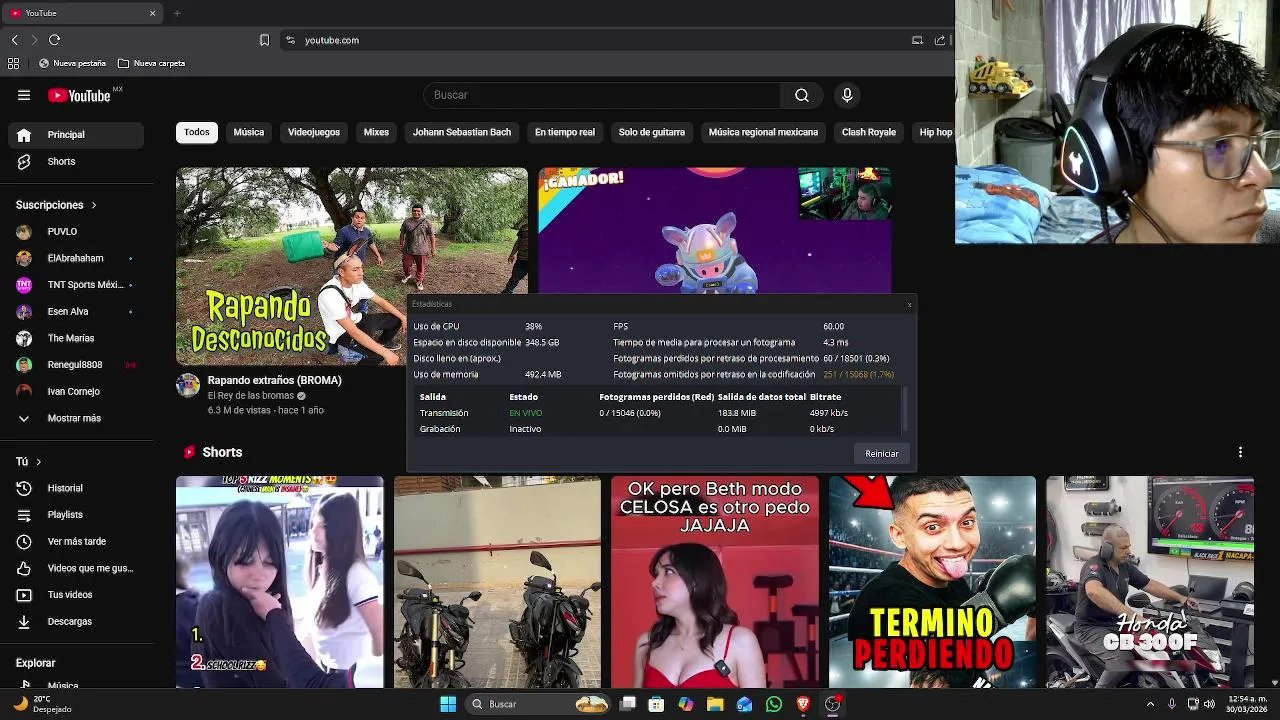Screen dimensions: 1280x720
Task: Open Honda CB 300F short thumbnail
Action: (x=1150, y=582)
